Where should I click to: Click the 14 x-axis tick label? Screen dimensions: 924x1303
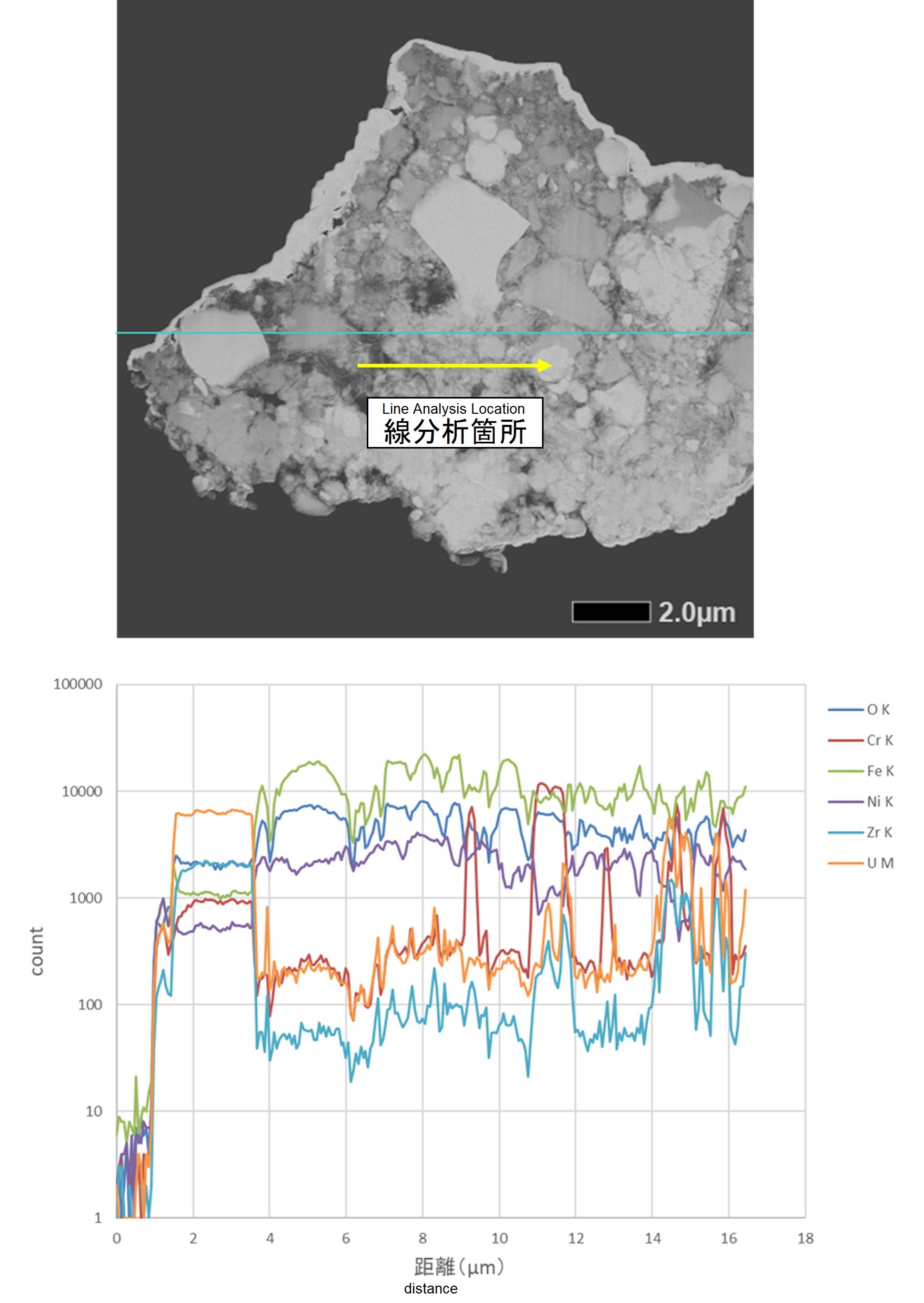click(652, 1238)
